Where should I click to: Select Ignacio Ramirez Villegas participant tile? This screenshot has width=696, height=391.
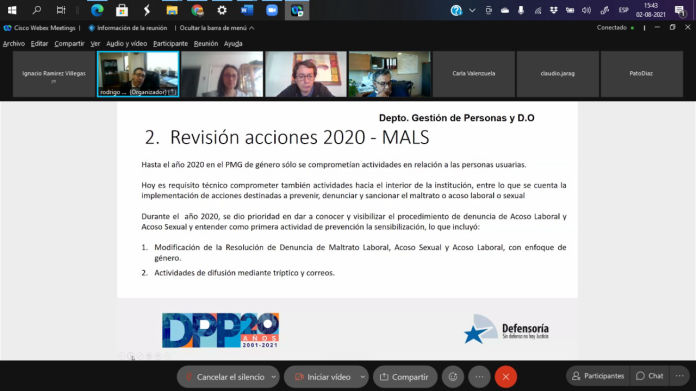(54, 74)
